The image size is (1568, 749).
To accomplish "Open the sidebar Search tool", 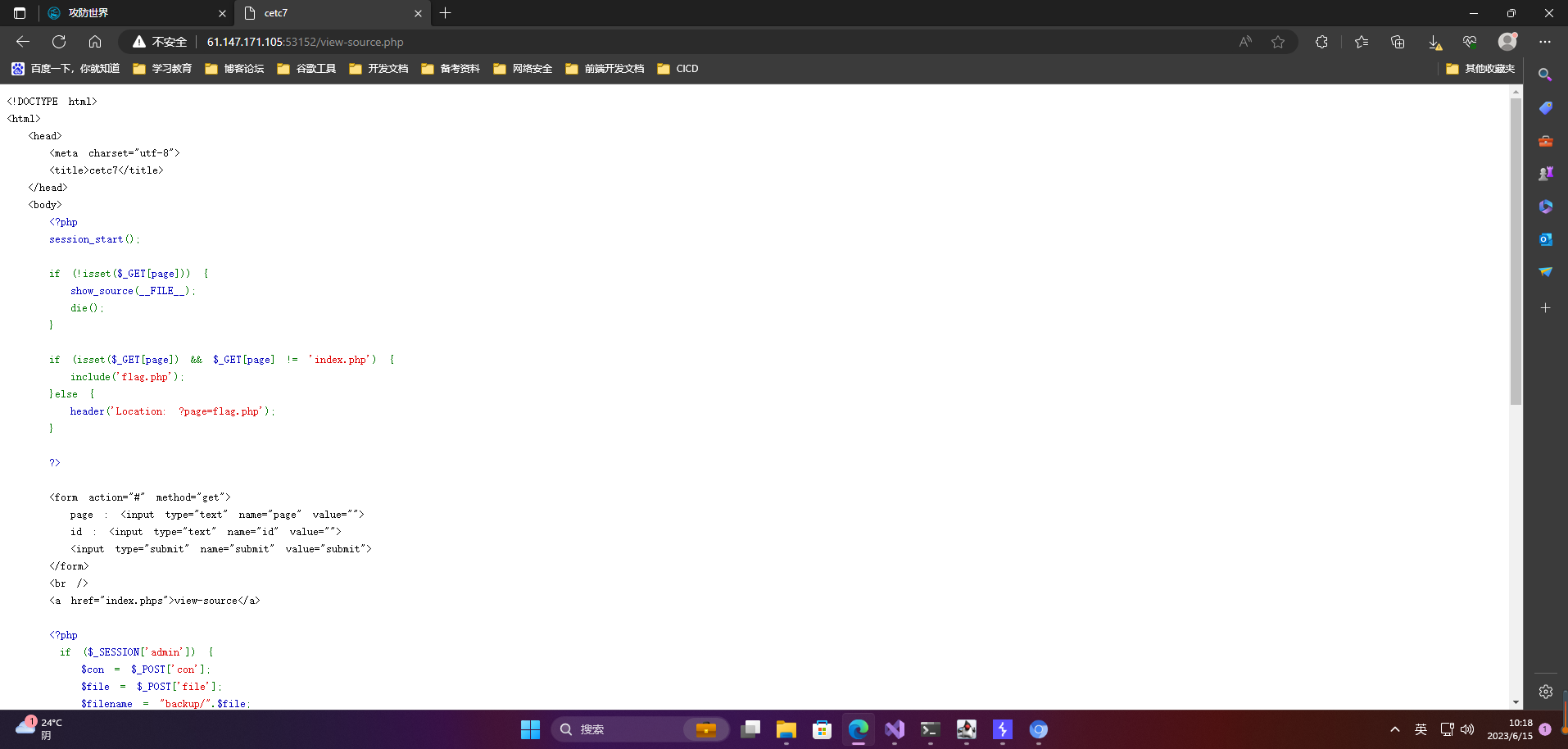I will 1545,75.
